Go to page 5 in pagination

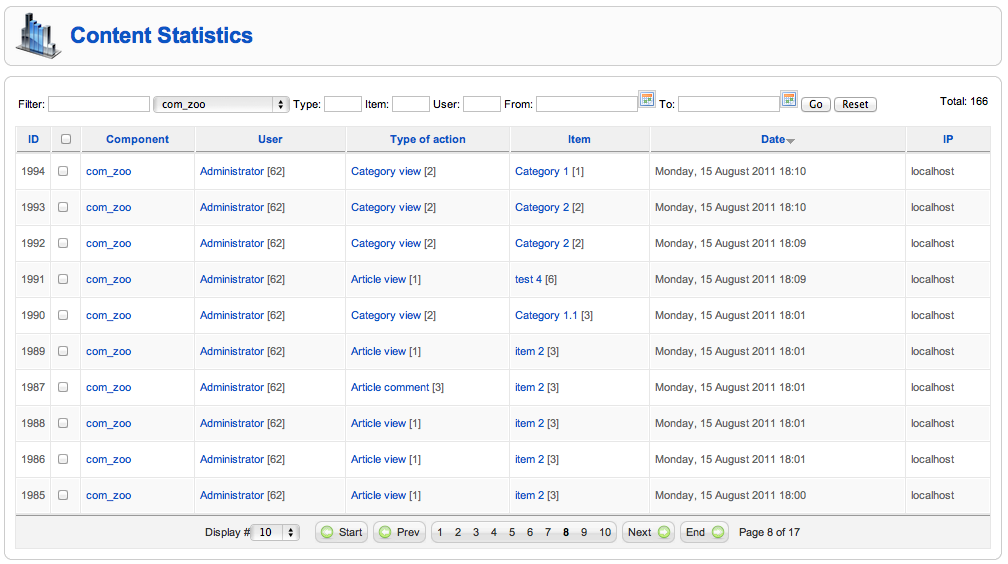pos(512,532)
